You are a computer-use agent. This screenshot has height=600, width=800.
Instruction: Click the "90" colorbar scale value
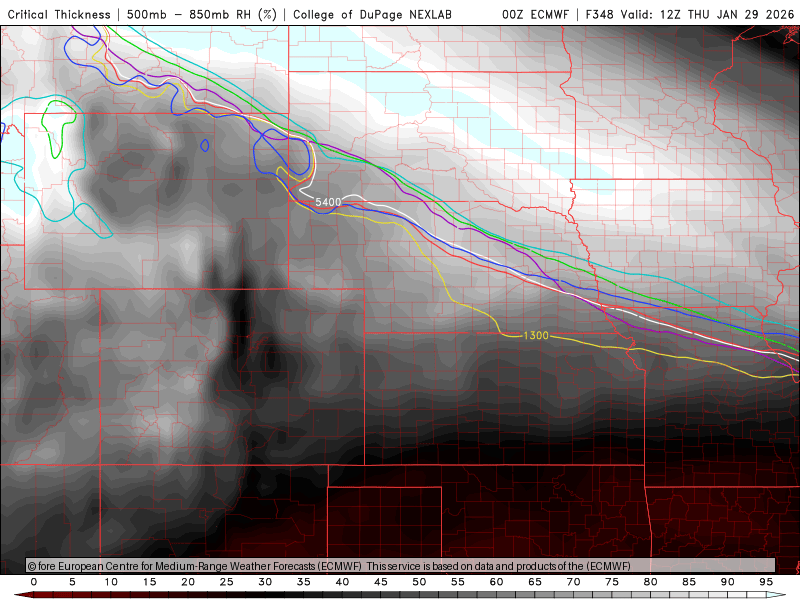click(x=728, y=582)
